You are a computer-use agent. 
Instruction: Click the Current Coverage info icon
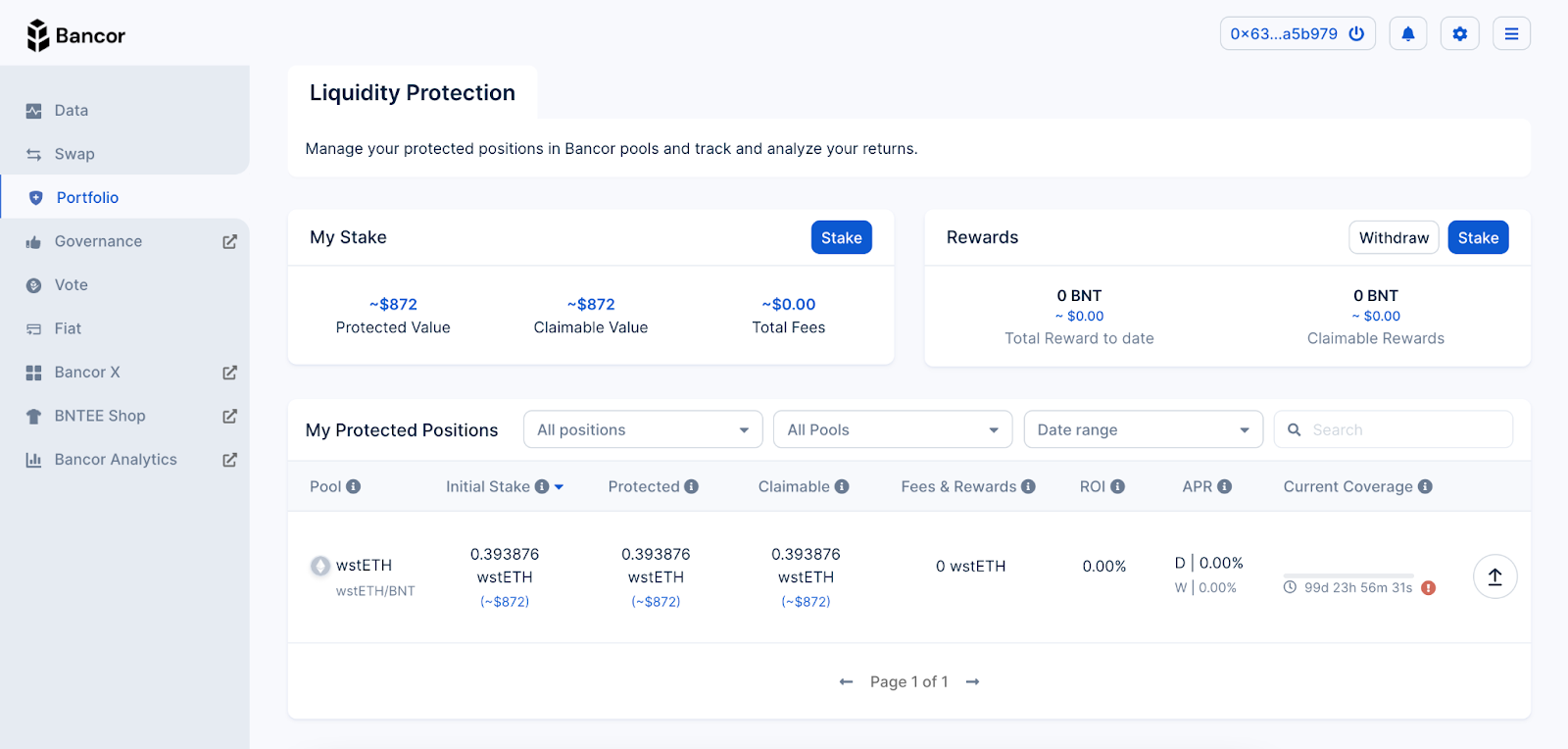point(1425,486)
